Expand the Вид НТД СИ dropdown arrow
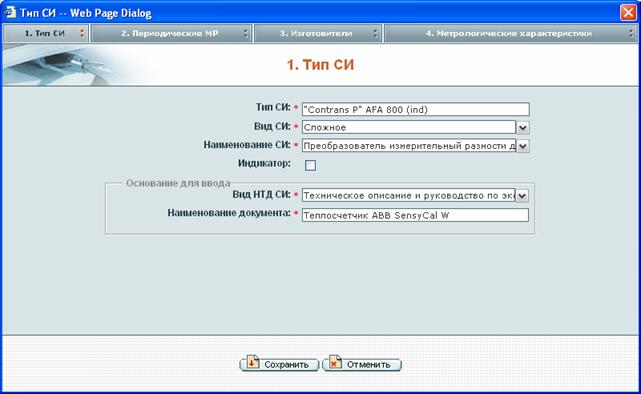The image size is (641, 394). click(x=522, y=196)
